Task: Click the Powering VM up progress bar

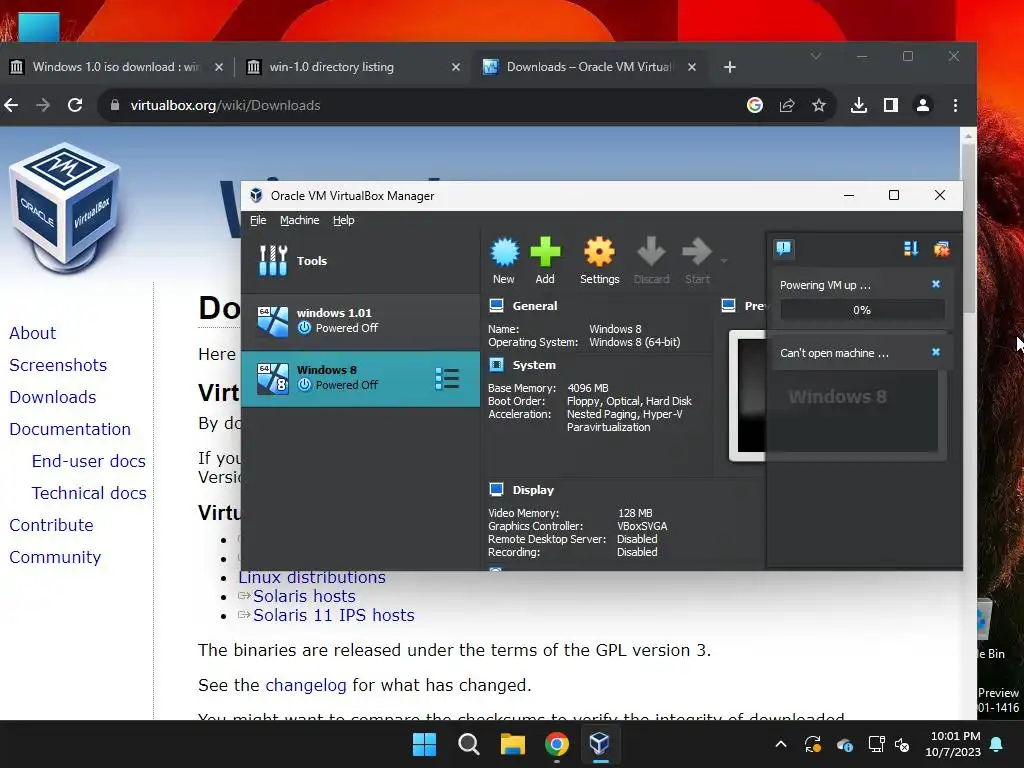Action: (x=862, y=310)
